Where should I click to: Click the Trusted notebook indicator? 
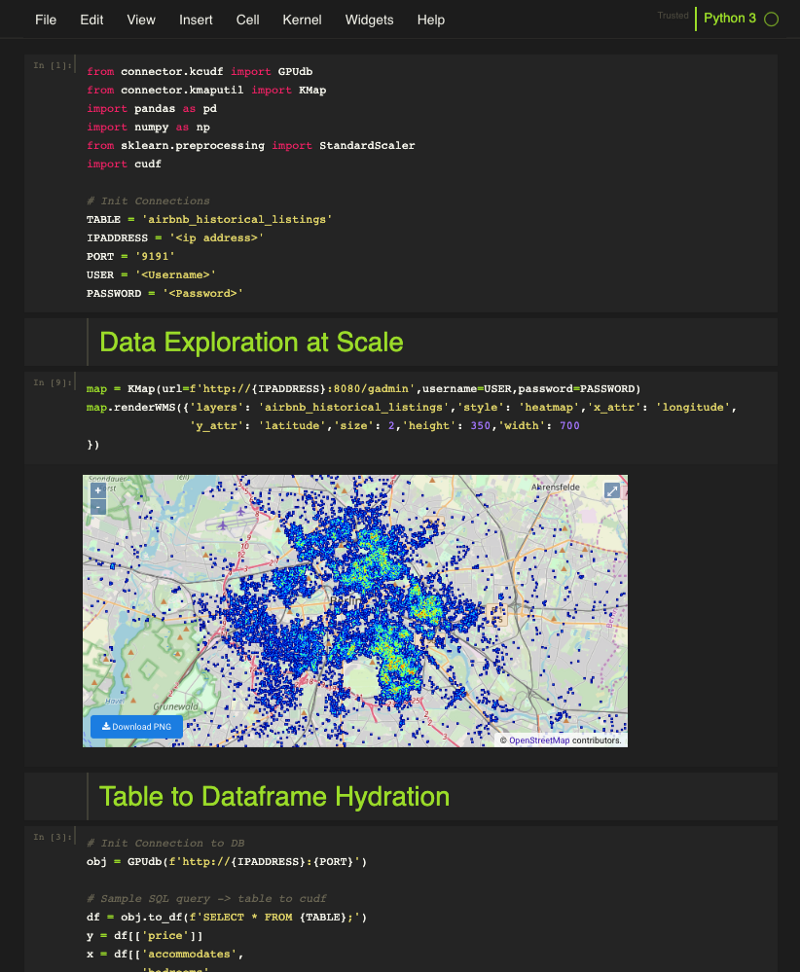[x=673, y=16]
